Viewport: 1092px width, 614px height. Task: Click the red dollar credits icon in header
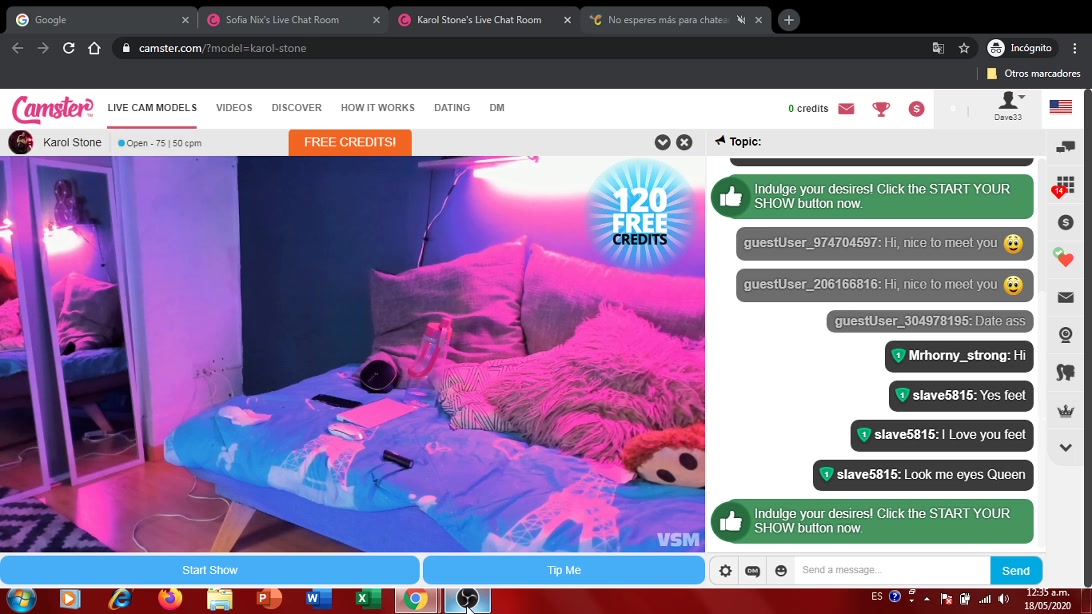[916, 109]
